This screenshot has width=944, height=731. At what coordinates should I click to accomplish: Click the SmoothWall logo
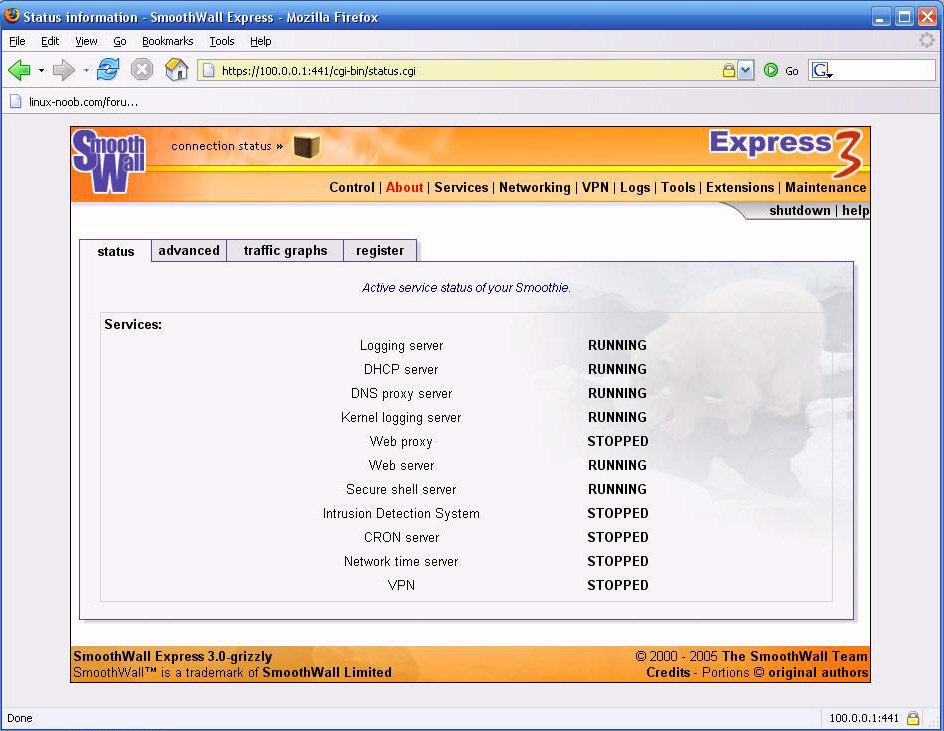[109, 161]
